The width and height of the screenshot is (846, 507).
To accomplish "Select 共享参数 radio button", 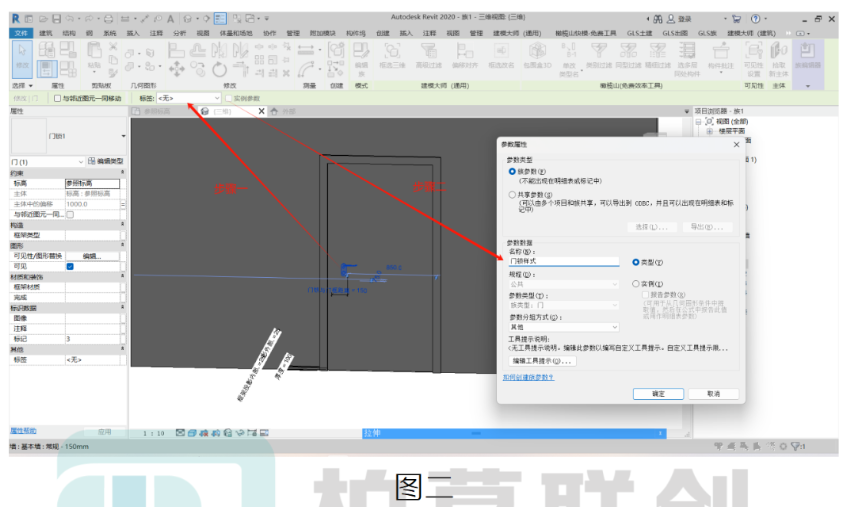I will click(x=512, y=195).
